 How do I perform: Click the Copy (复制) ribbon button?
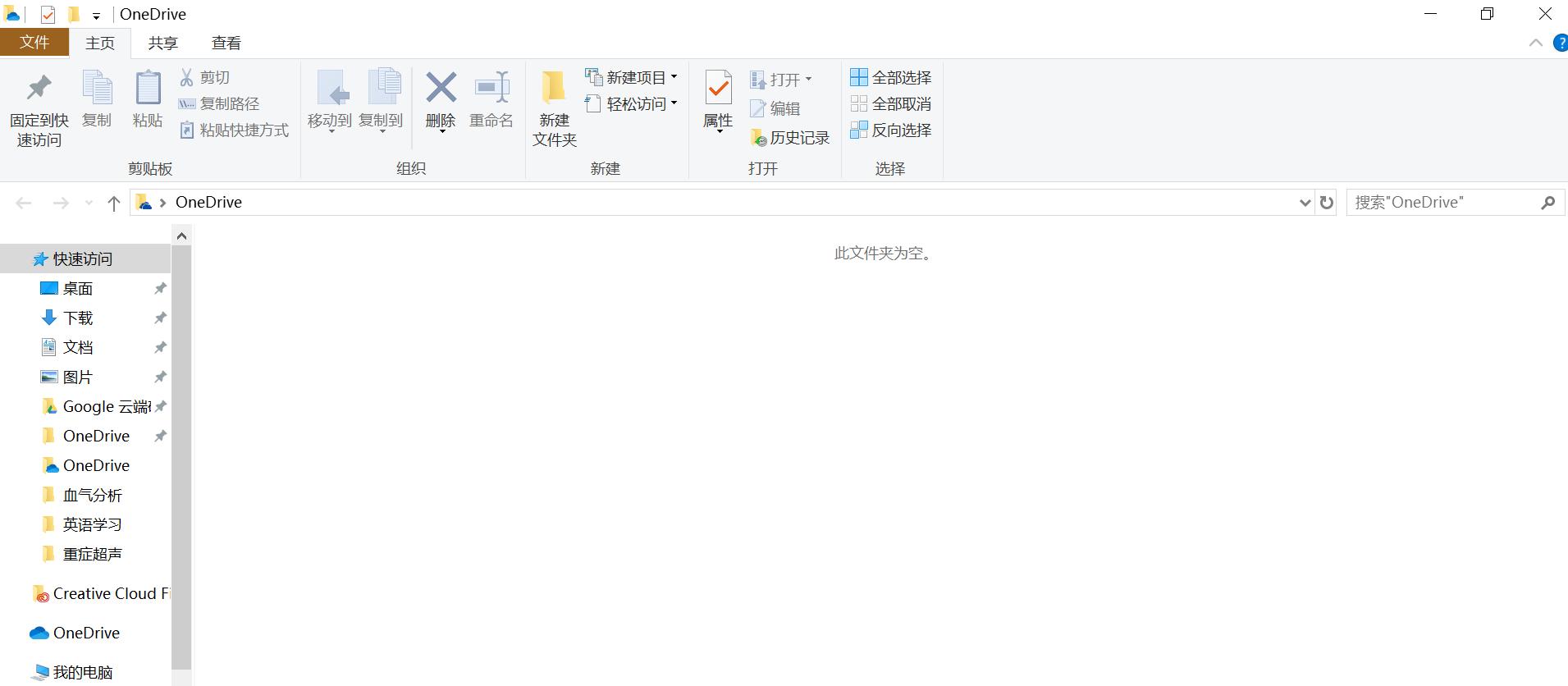[x=97, y=100]
